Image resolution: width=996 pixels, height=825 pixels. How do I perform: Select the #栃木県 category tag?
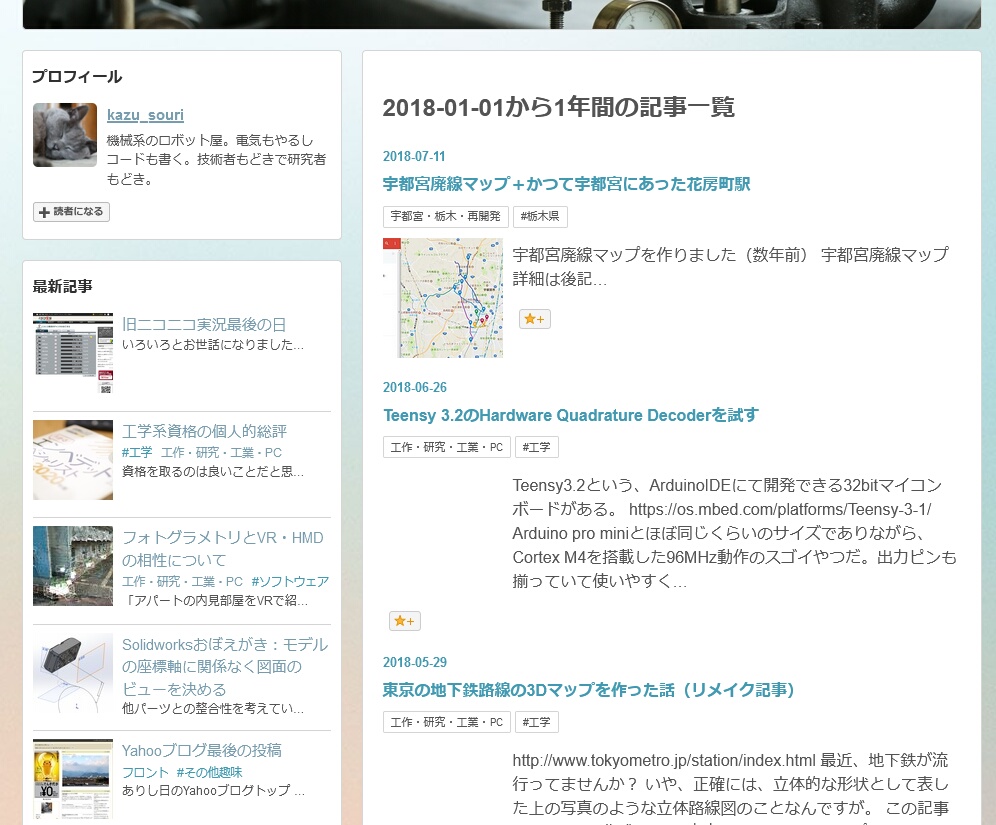[x=539, y=216]
